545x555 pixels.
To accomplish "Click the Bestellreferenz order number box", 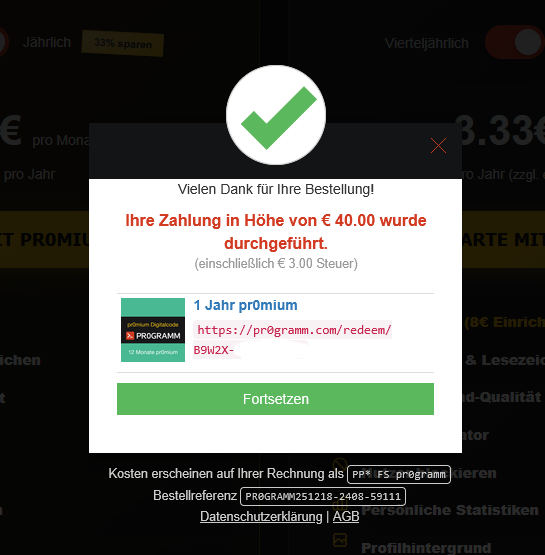I will coord(323,497).
